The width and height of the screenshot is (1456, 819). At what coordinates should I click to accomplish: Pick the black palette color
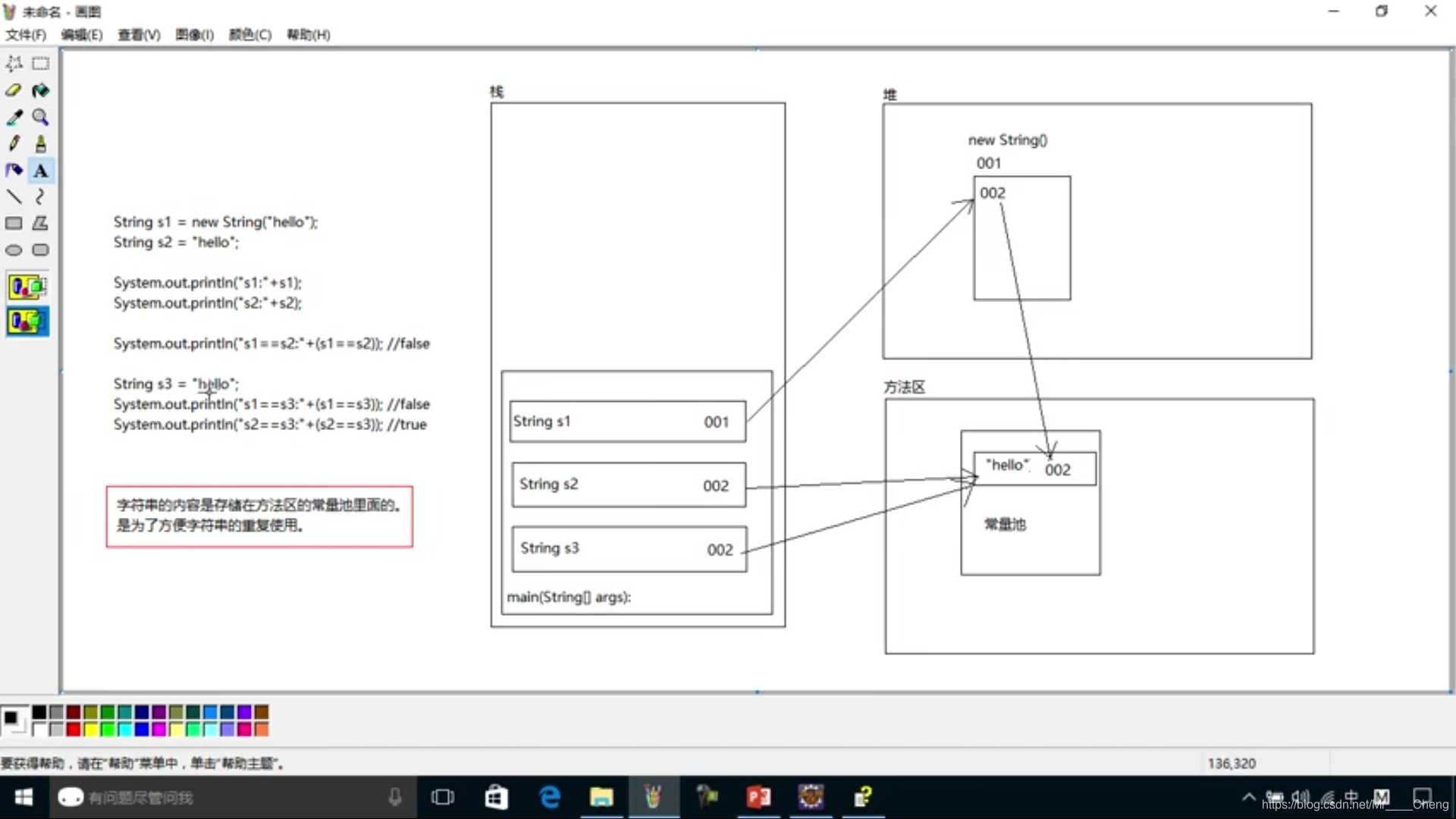(39, 711)
